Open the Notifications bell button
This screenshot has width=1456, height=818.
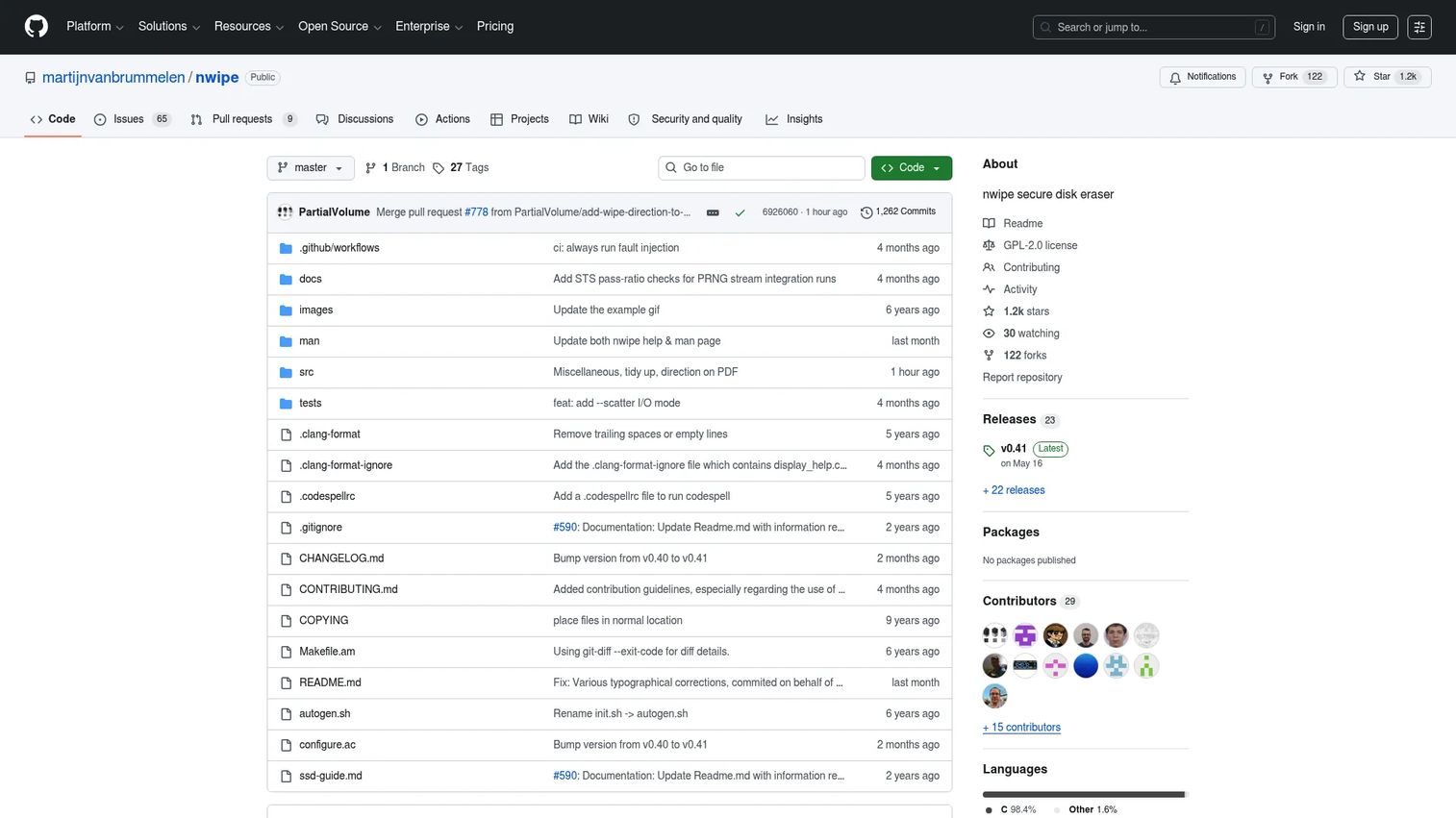tap(1203, 77)
